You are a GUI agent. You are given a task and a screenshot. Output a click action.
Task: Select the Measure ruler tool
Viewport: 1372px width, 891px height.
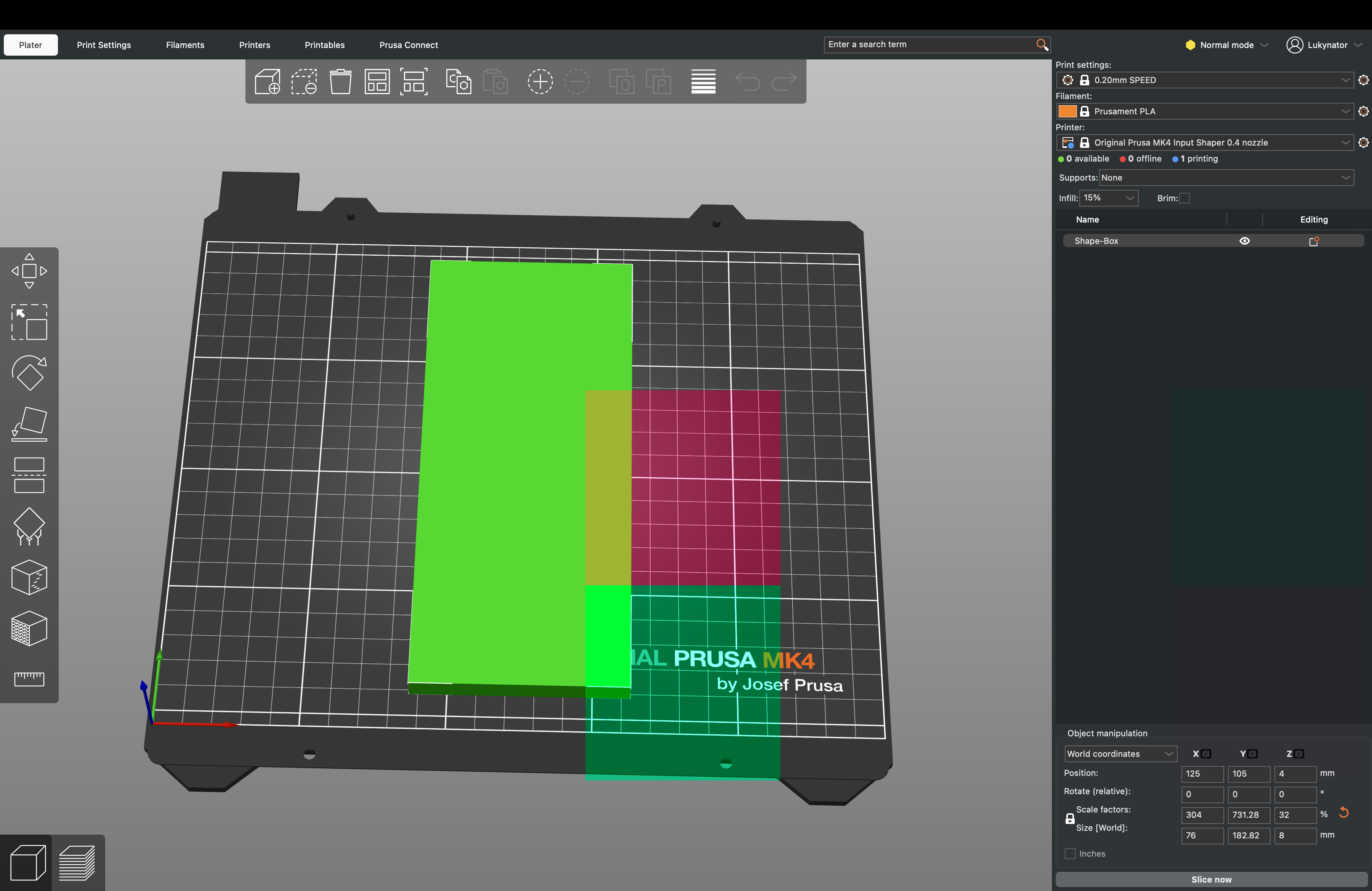pyautogui.click(x=29, y=679)
